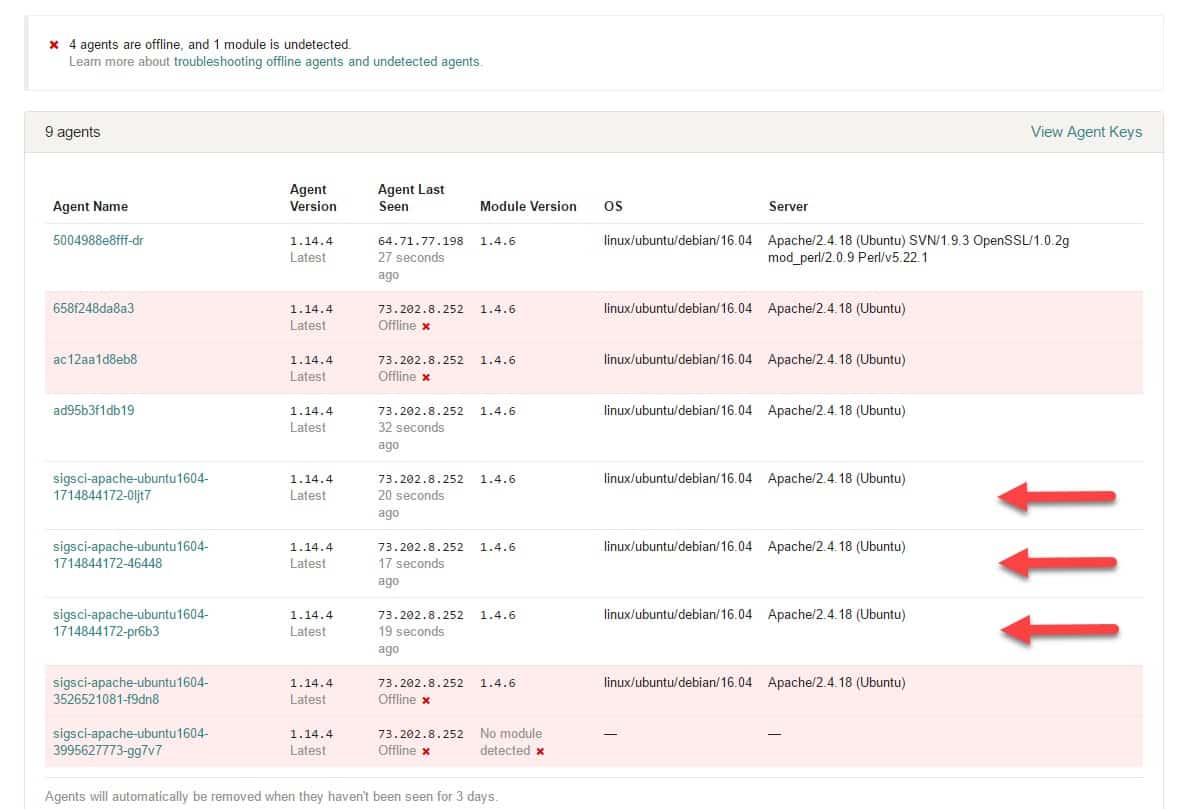
Task: Open agent 5004988e8fff-dr
Action: [98, 241]
